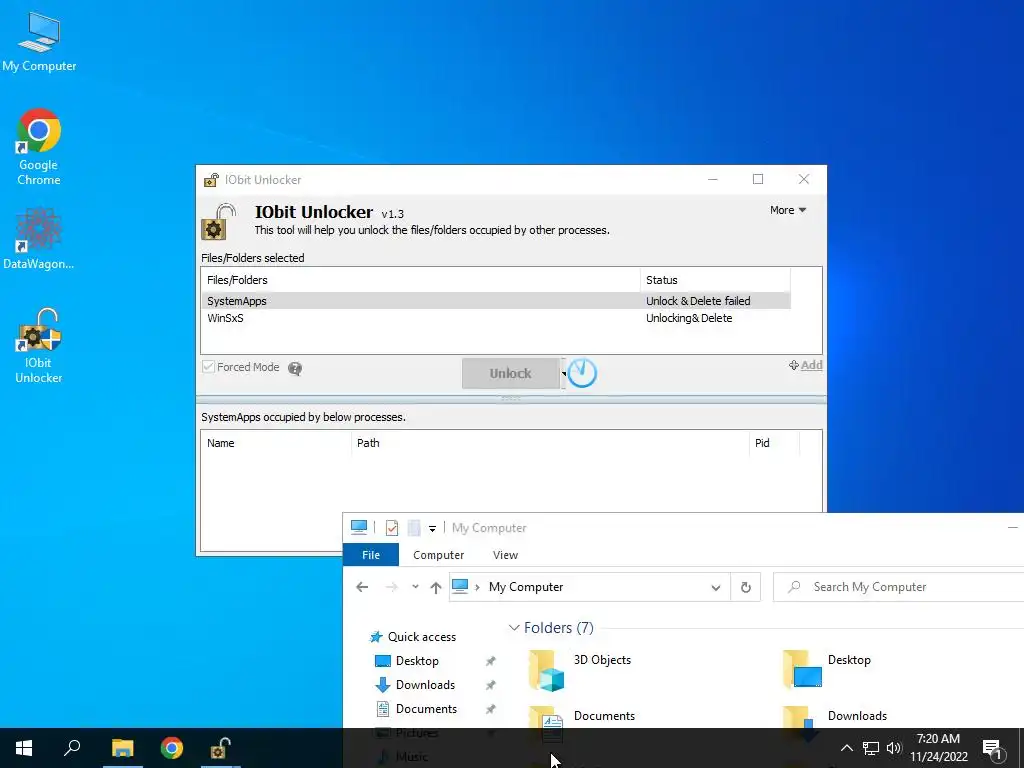1024x768 pixels.
Task: Click the IObit Unlocker padlock logo
Action: [218, 222]
